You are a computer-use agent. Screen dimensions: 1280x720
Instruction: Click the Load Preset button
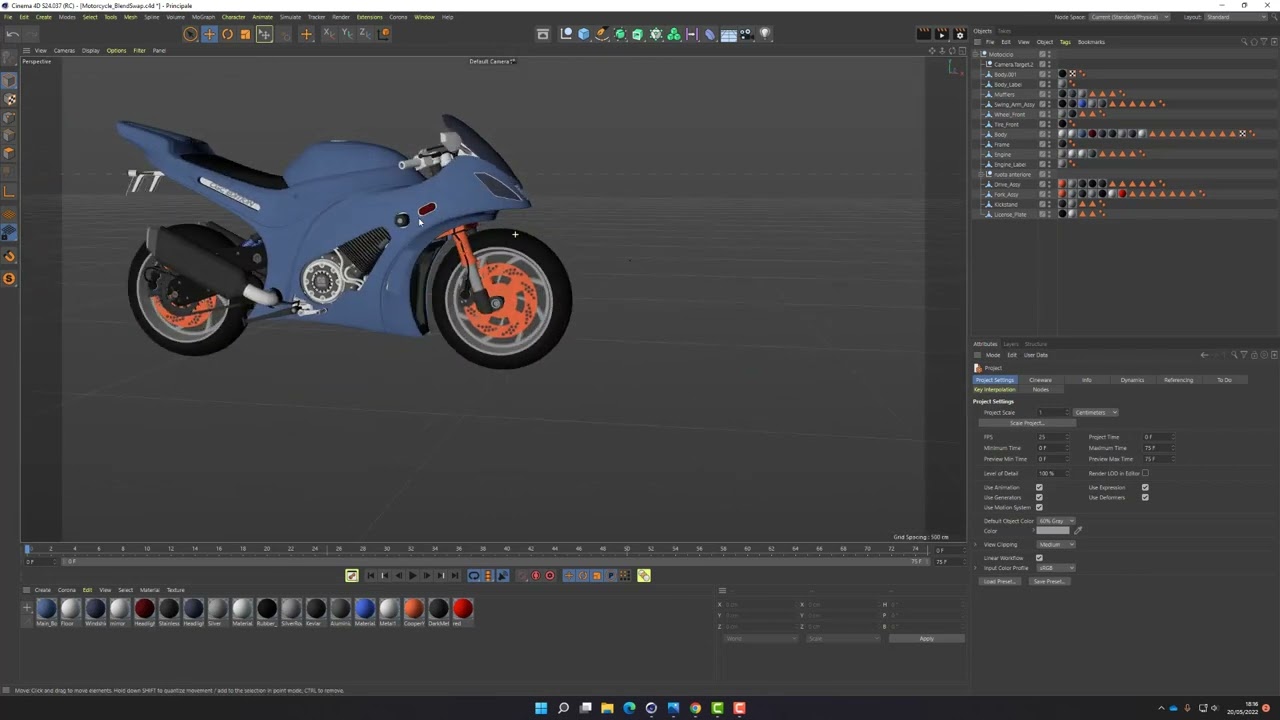click(x=999, y=581)
